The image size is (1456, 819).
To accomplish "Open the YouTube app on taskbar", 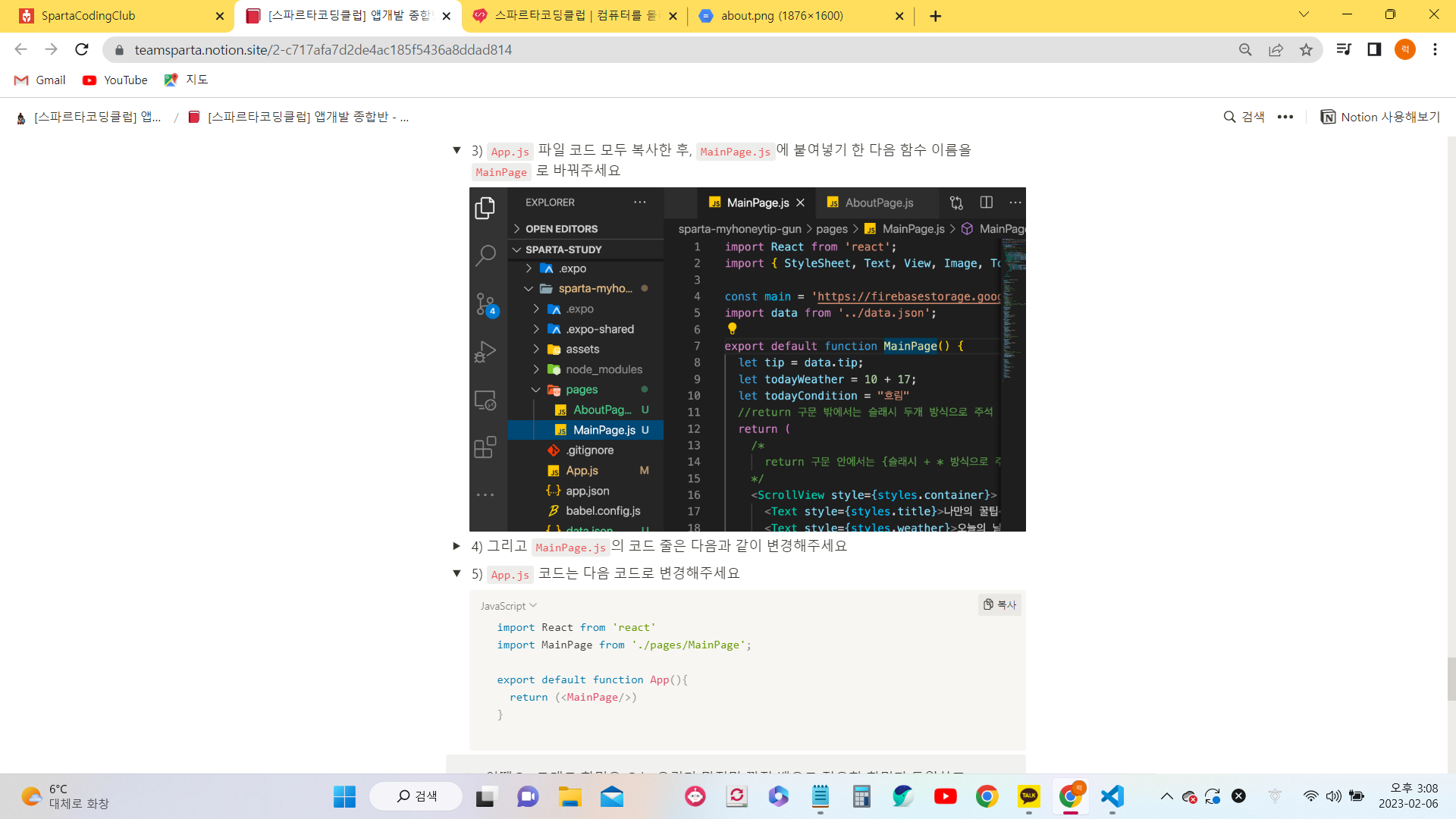I will tap(945, 796).
